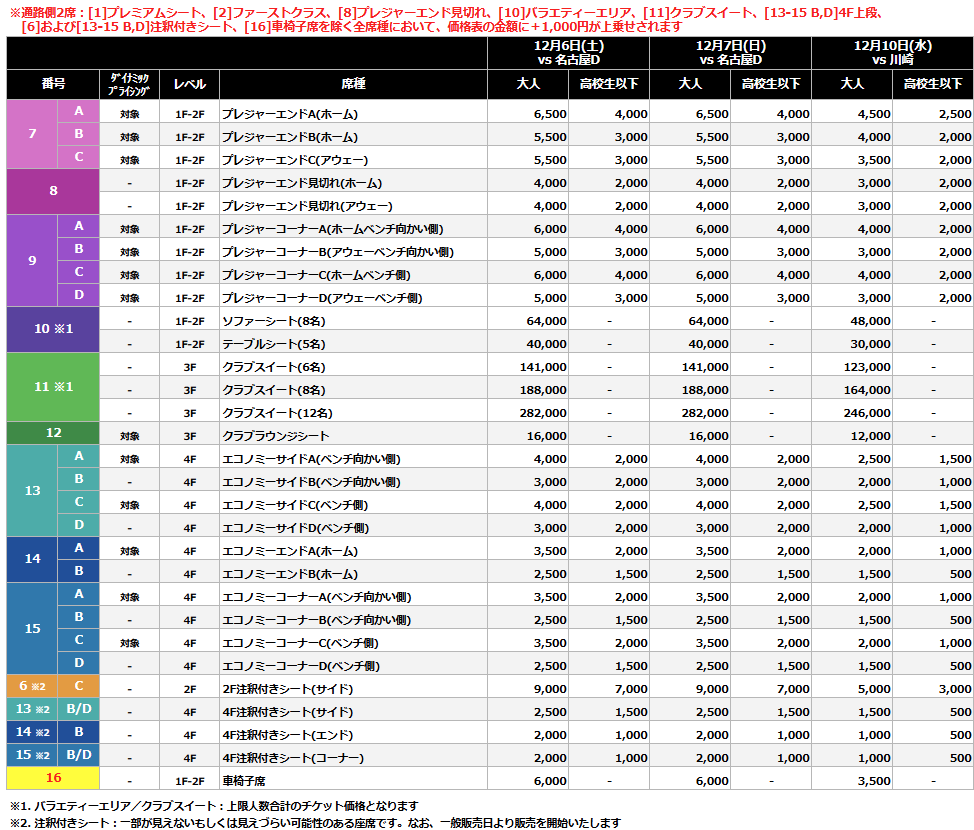974x830 pixels.
Task: Select the ダイナミックプライシング column header
Action: pyautogui.click(x=129, y=85)
